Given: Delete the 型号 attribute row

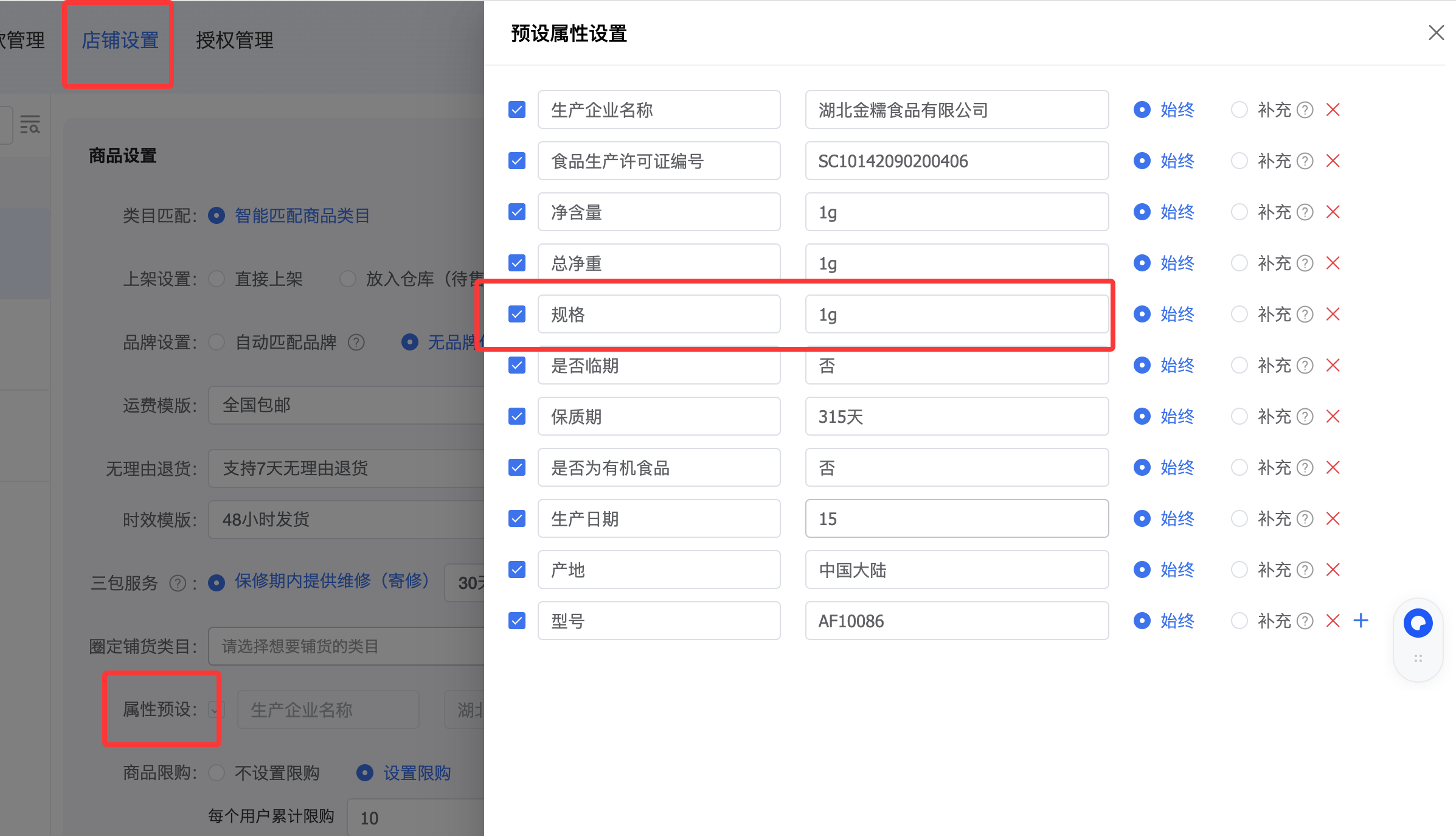Looking at the screenshot, I should pos(1333,621).
